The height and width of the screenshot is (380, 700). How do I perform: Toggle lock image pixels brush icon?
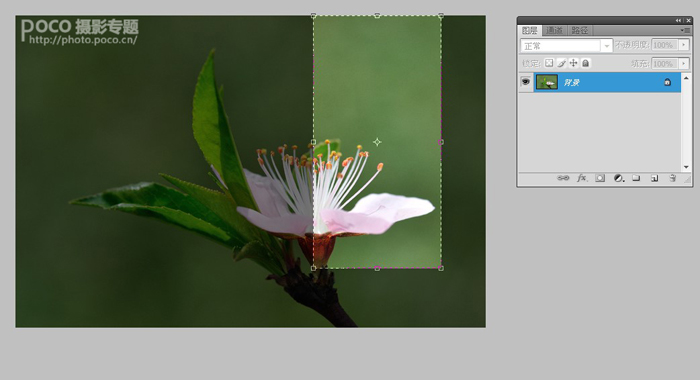coord(561,63)
